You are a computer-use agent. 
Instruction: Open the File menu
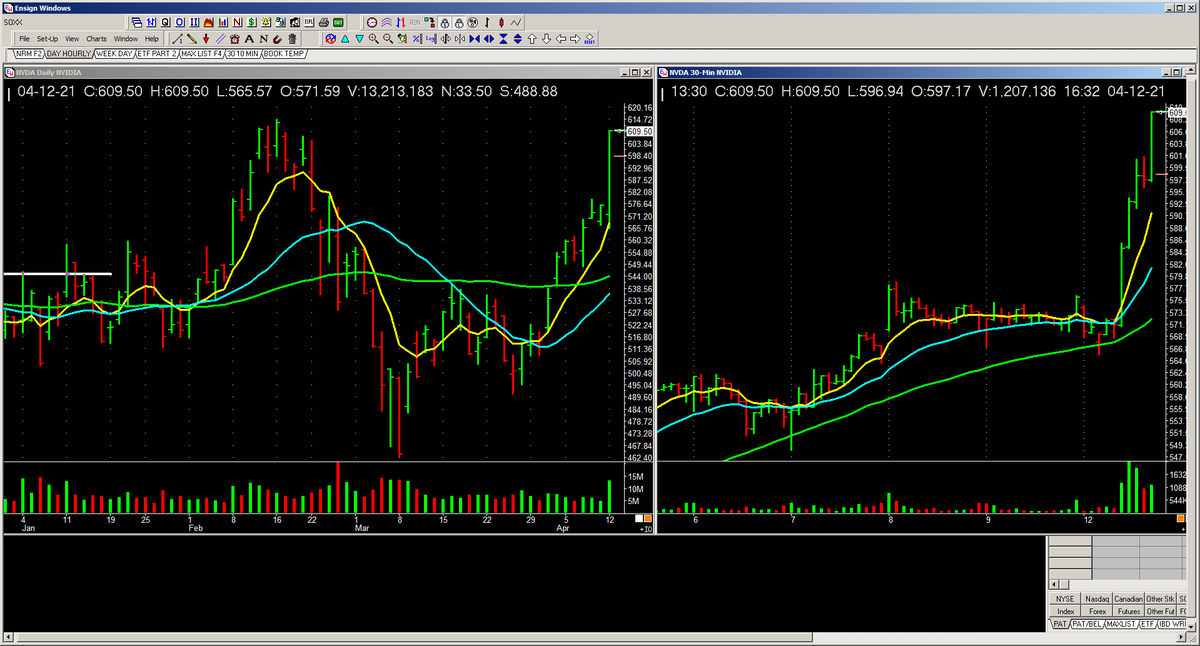click(24, 39)
